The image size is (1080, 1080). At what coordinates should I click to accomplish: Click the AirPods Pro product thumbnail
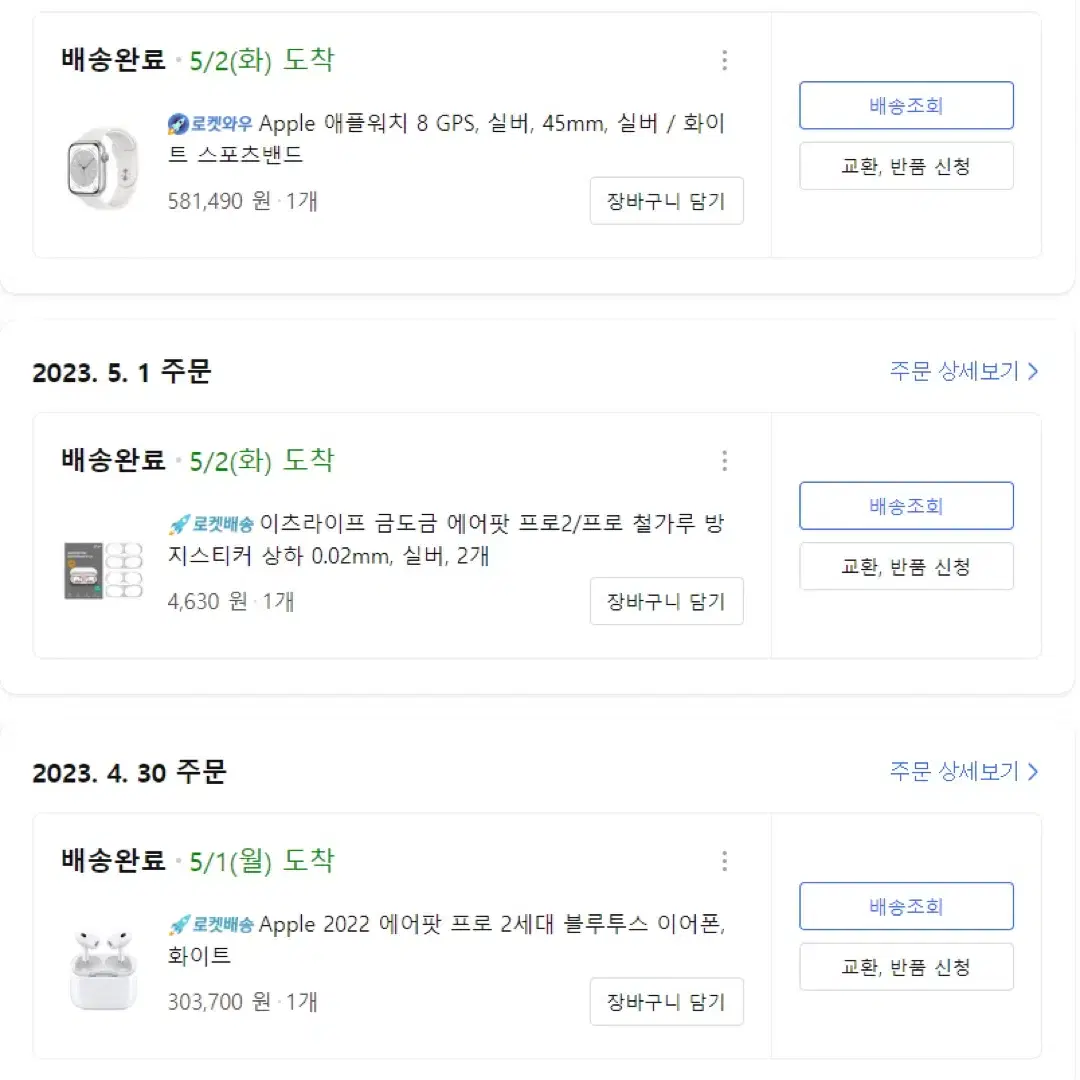click(103, 970)
